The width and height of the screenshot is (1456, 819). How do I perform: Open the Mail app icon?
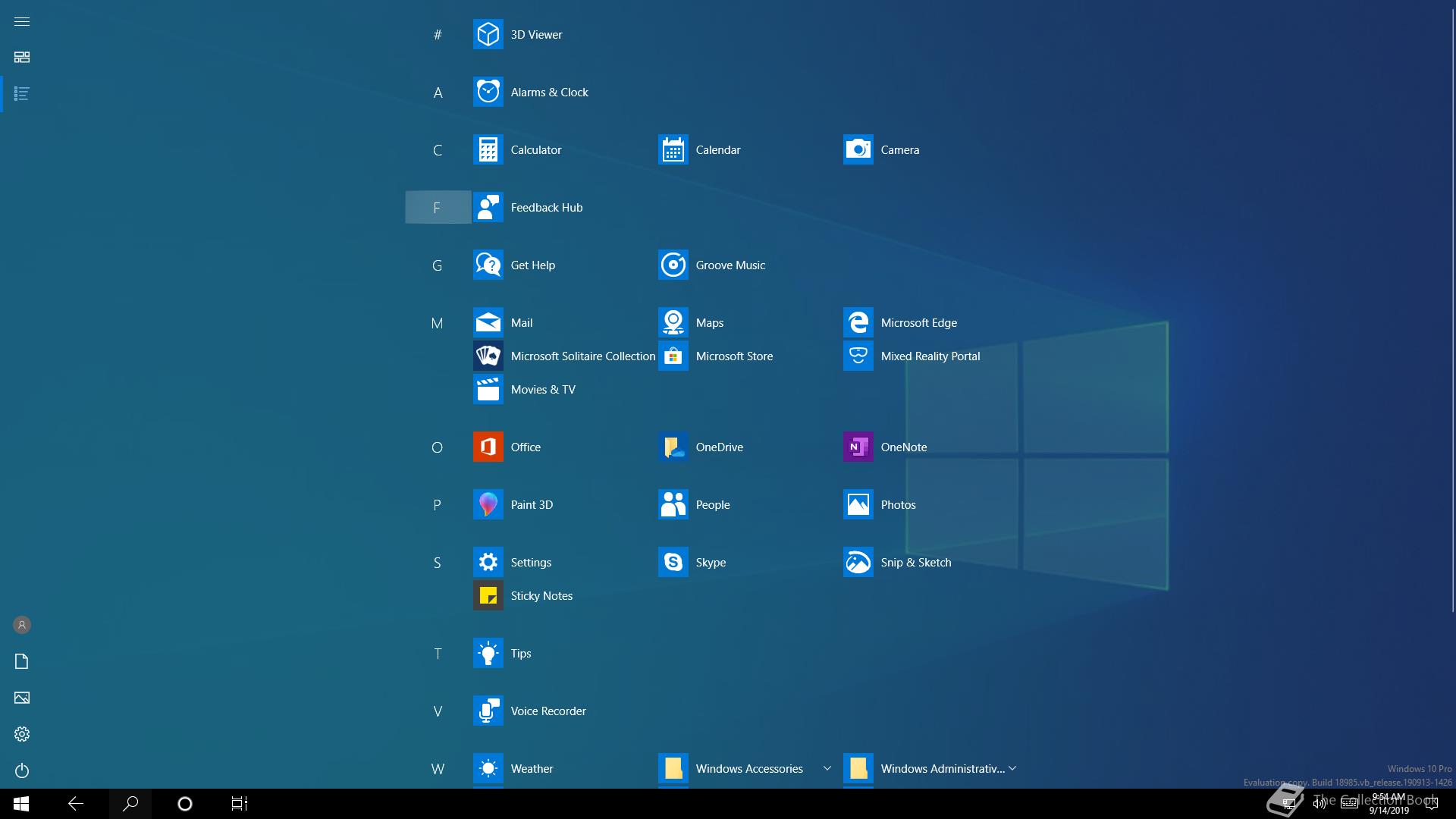[x=488, y=322]
